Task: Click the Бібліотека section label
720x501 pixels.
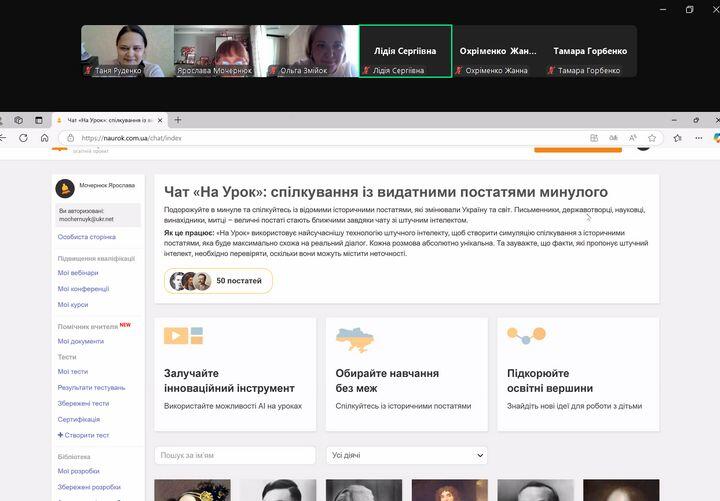Action: 74,457
